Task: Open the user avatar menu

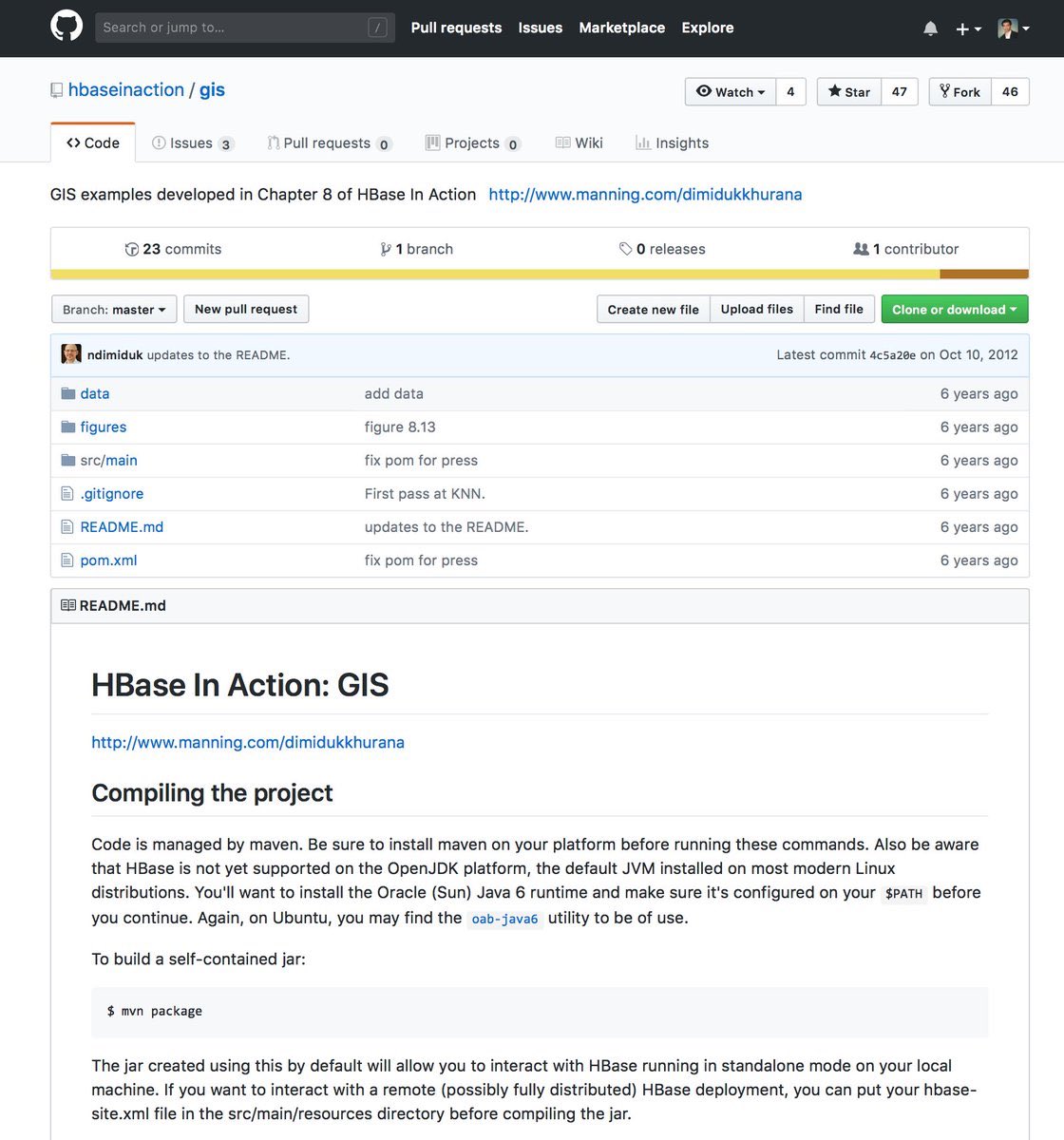Action: tap(1014, 28)
